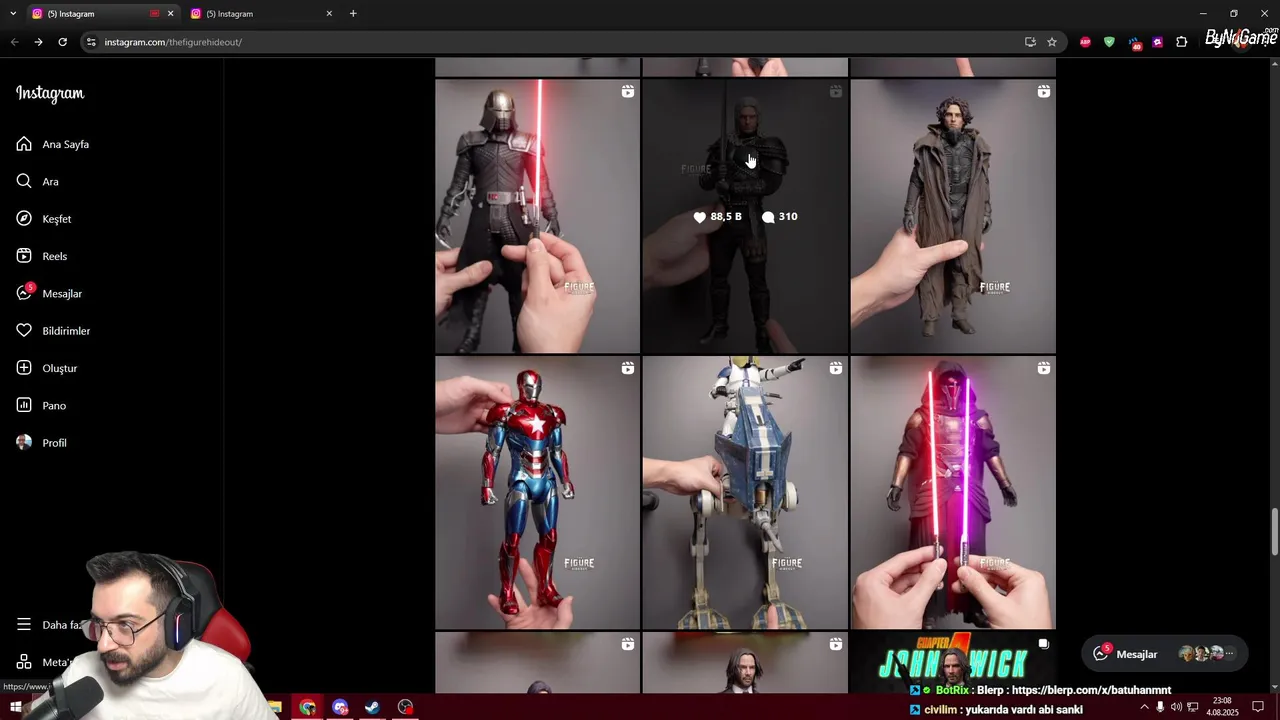Open the purple extension icon

[1158, 42]
